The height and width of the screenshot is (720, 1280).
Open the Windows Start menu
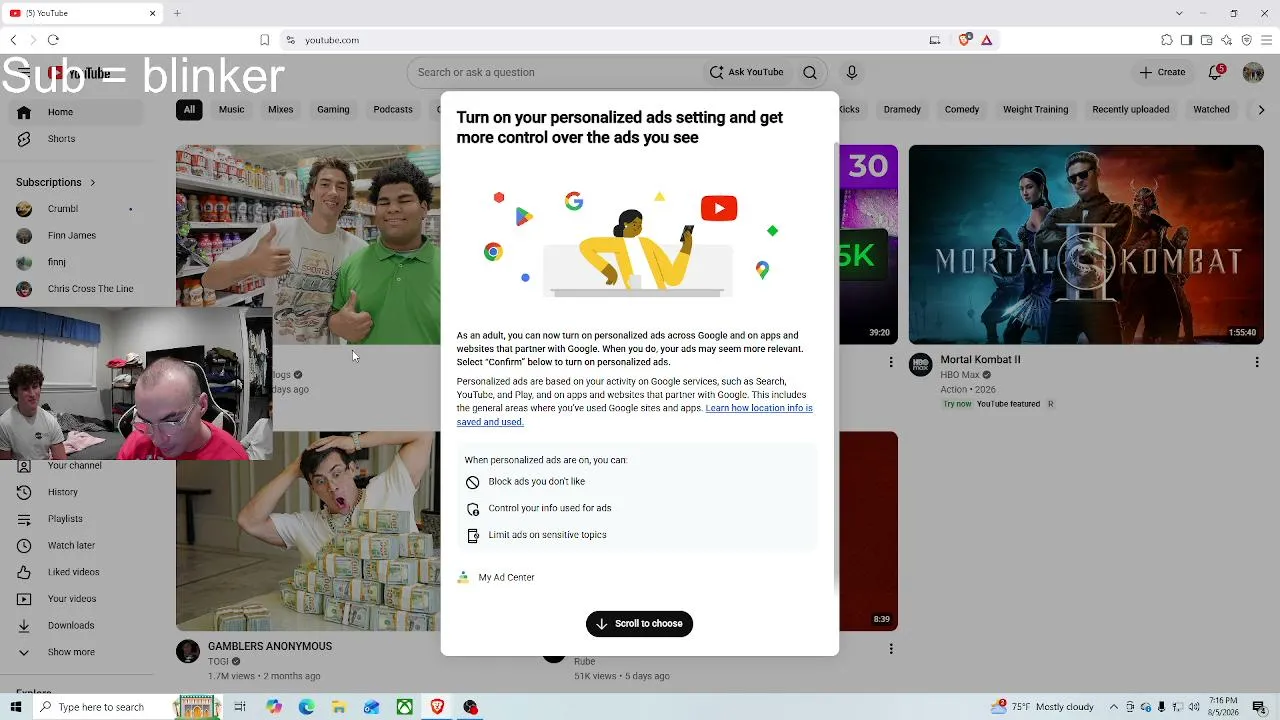coord(15,707)
